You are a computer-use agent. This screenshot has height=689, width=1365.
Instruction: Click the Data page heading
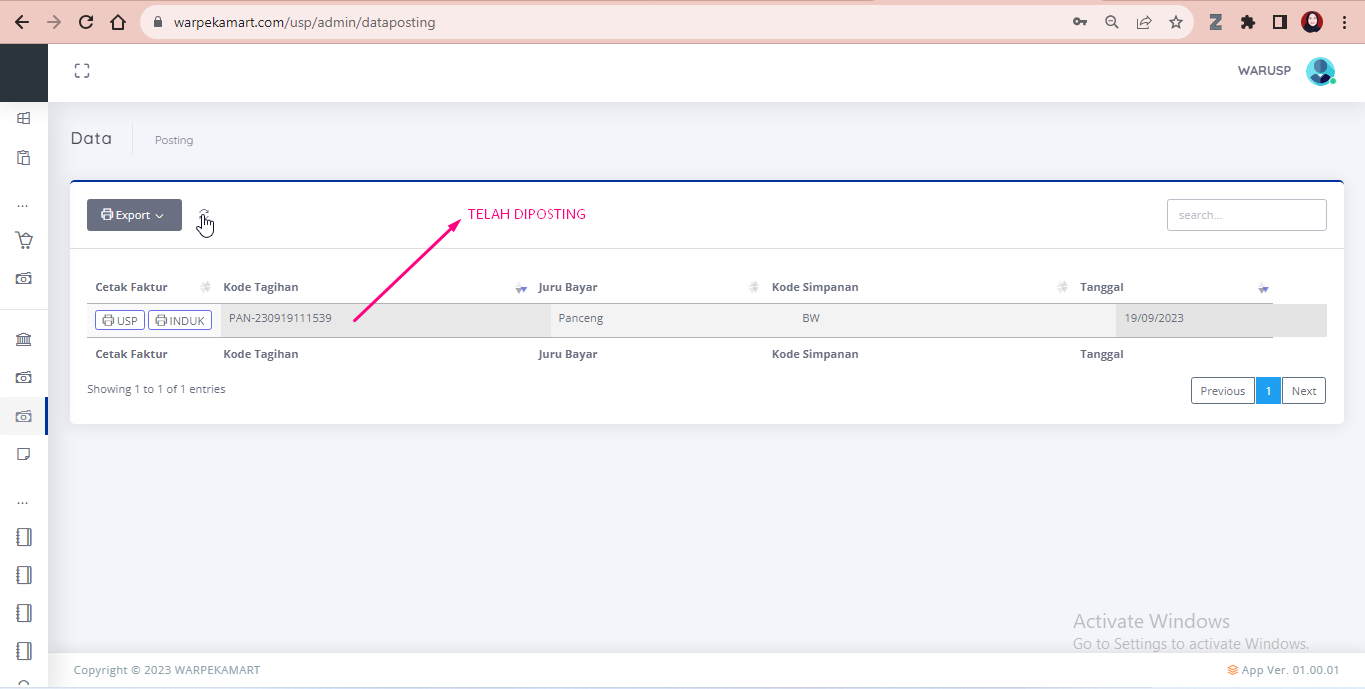coord(91,138)
